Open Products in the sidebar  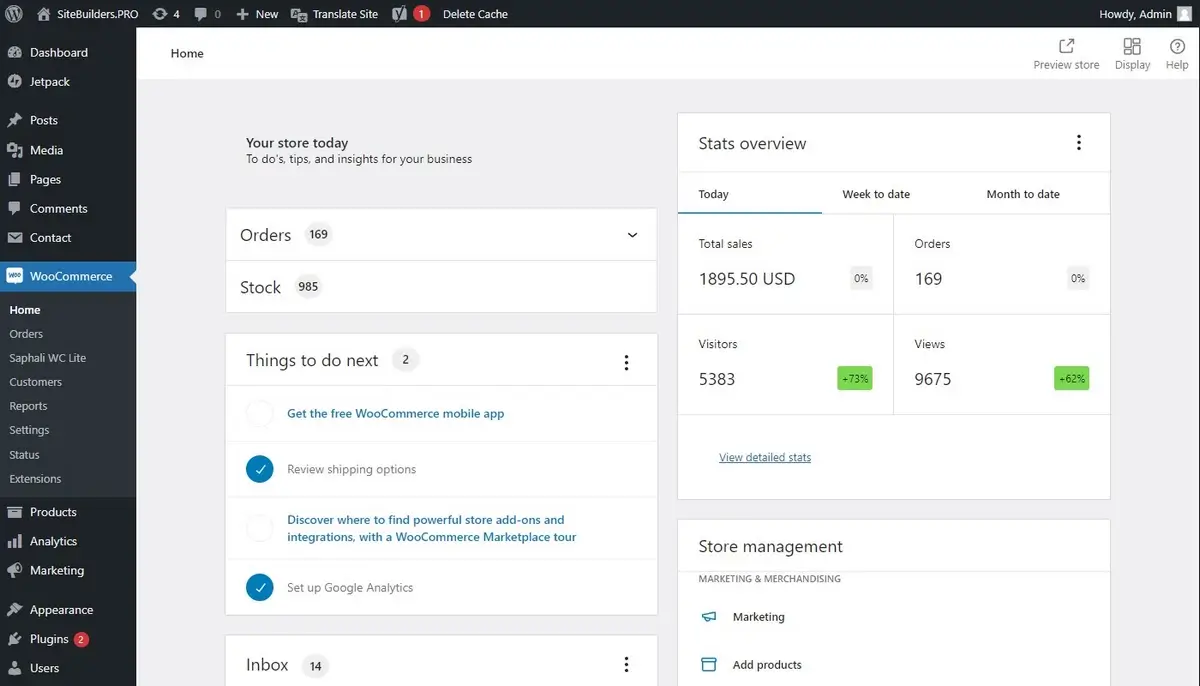(x=68, y=512)
